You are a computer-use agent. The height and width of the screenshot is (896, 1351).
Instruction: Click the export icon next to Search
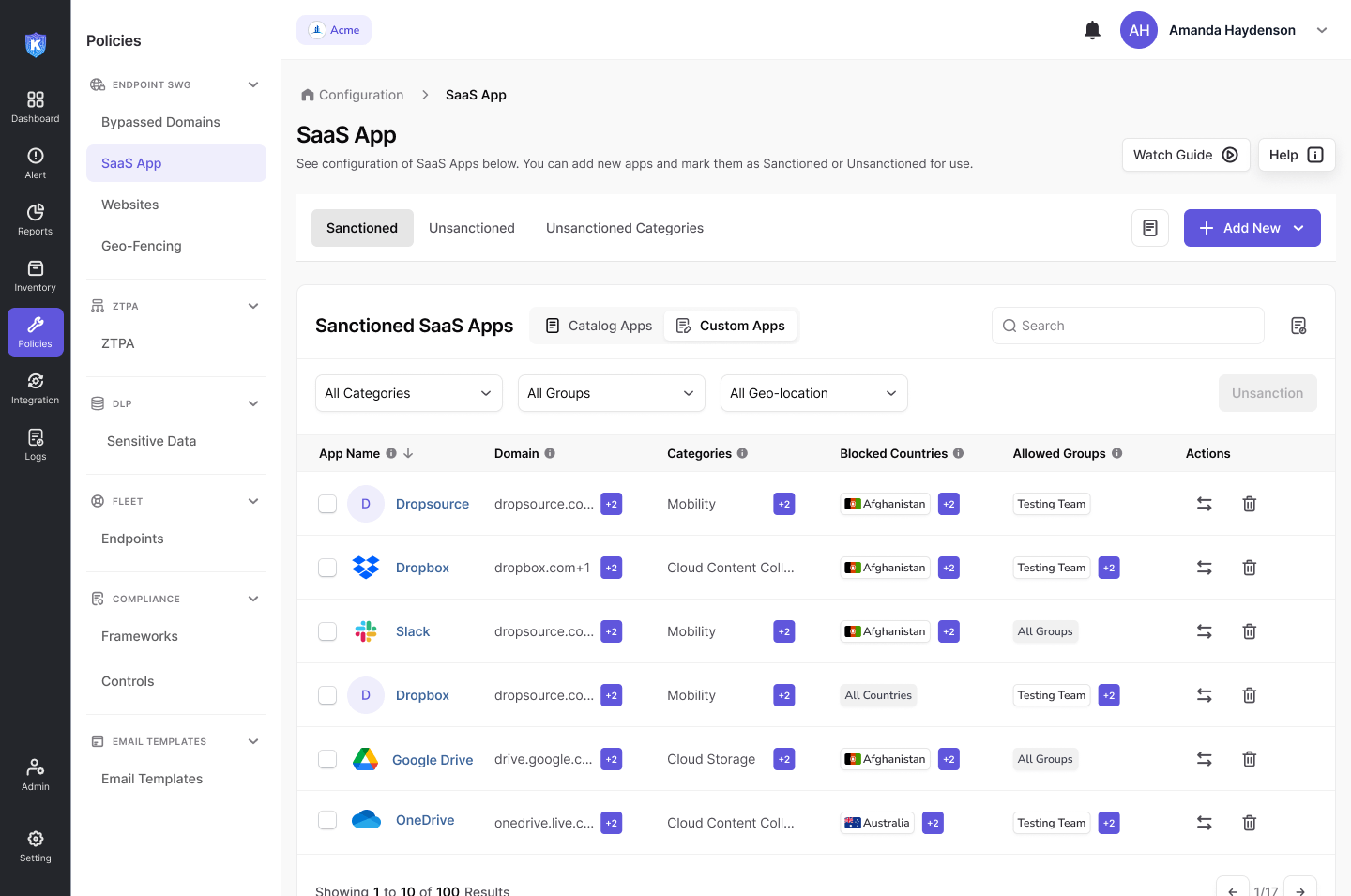pyautogui.click(x=1298, y=326)
